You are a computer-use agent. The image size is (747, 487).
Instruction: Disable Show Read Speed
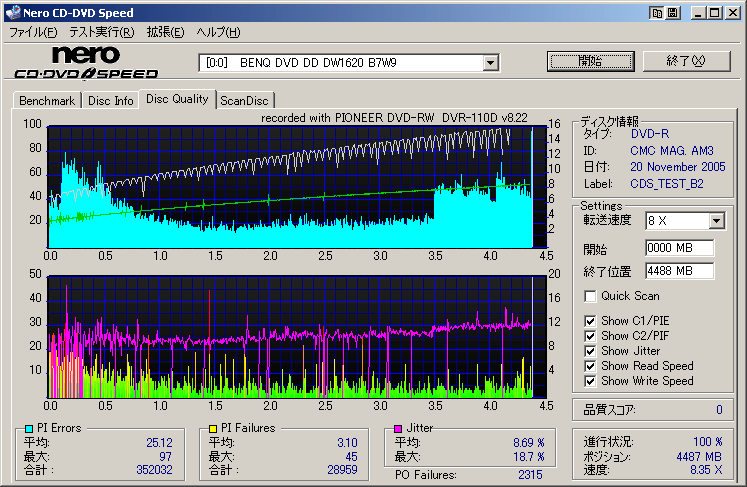coord(590,366)
